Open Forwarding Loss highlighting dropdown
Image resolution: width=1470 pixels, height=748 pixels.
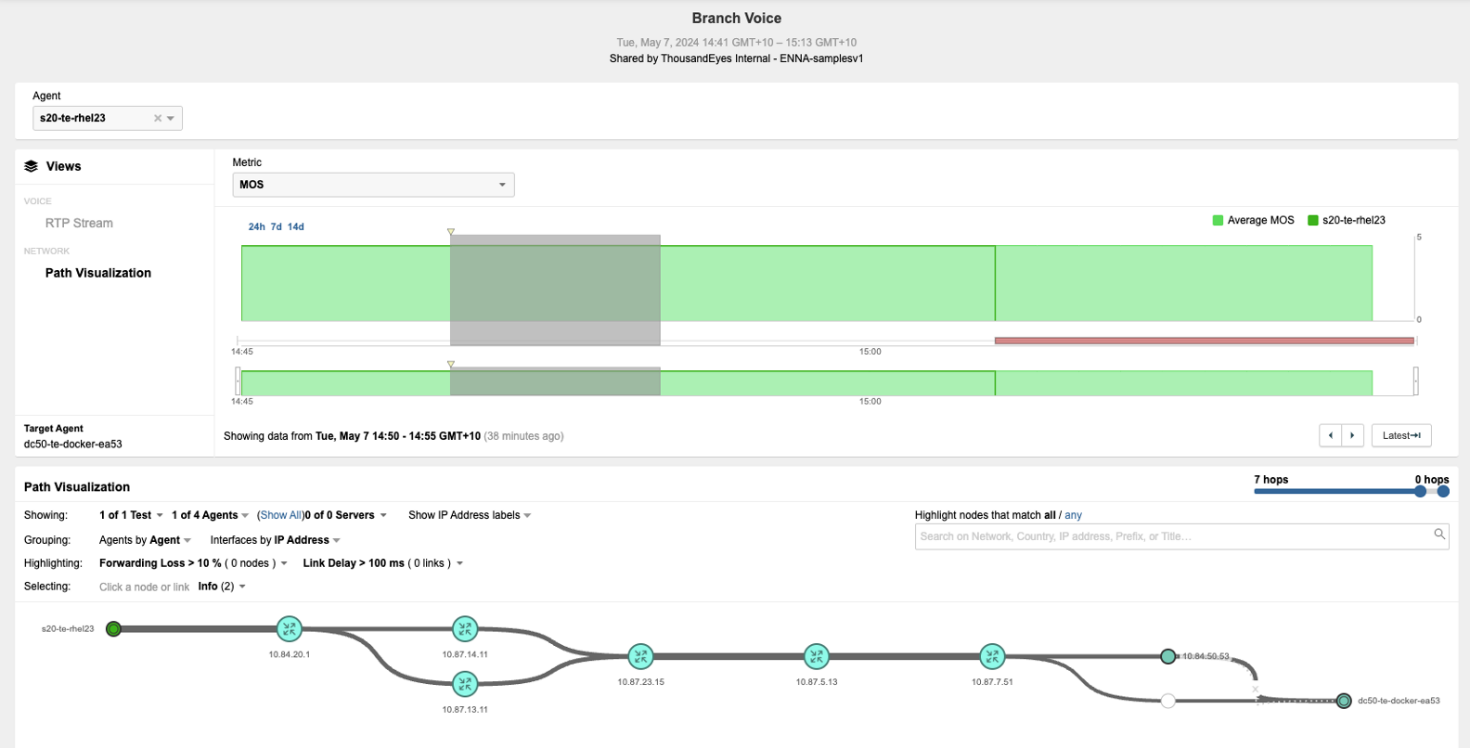(193, 563)
